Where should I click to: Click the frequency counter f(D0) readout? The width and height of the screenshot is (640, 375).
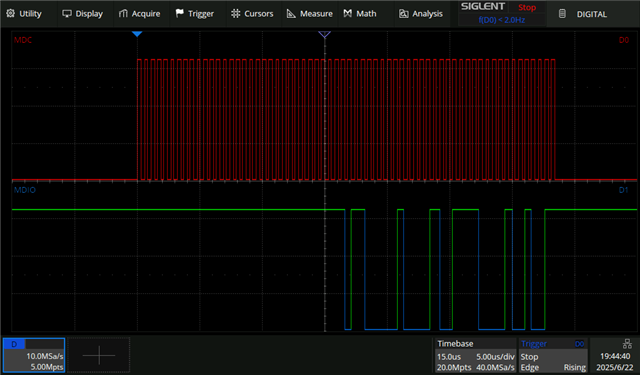502,20
